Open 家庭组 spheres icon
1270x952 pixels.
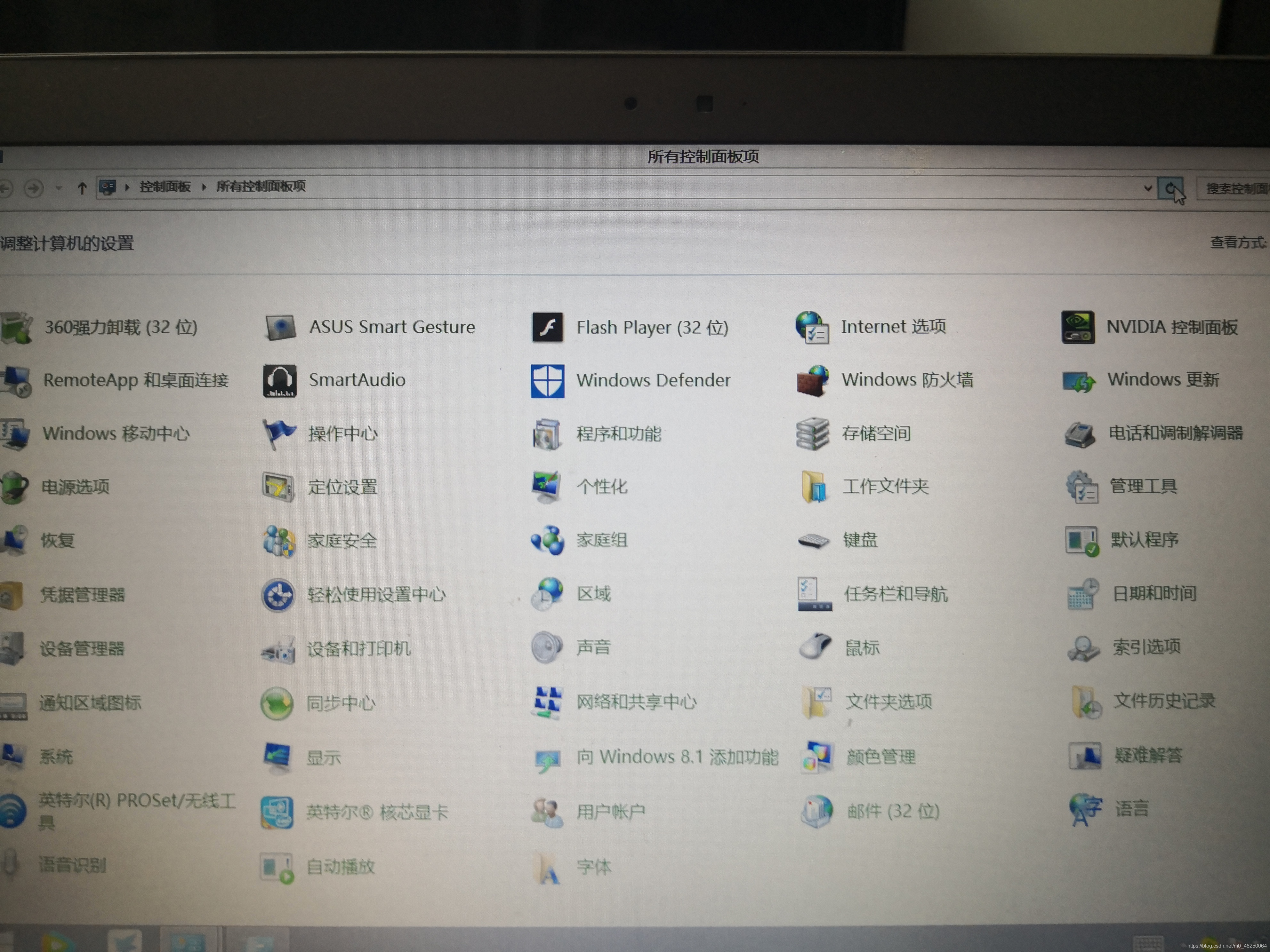(547, 541)
